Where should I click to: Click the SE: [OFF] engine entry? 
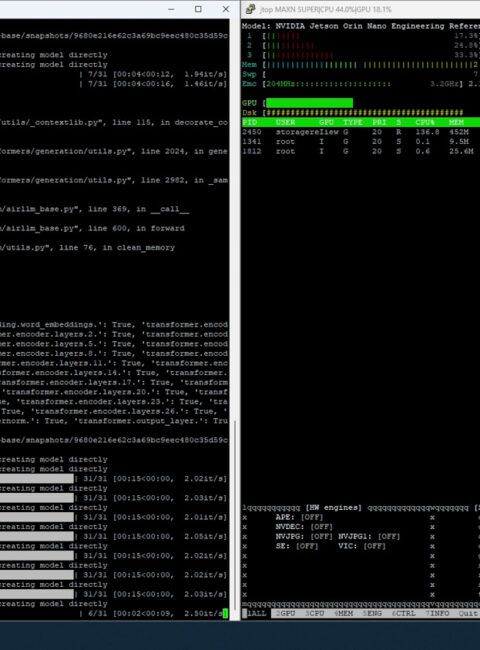pyautogui.click(x=297, y=546)
